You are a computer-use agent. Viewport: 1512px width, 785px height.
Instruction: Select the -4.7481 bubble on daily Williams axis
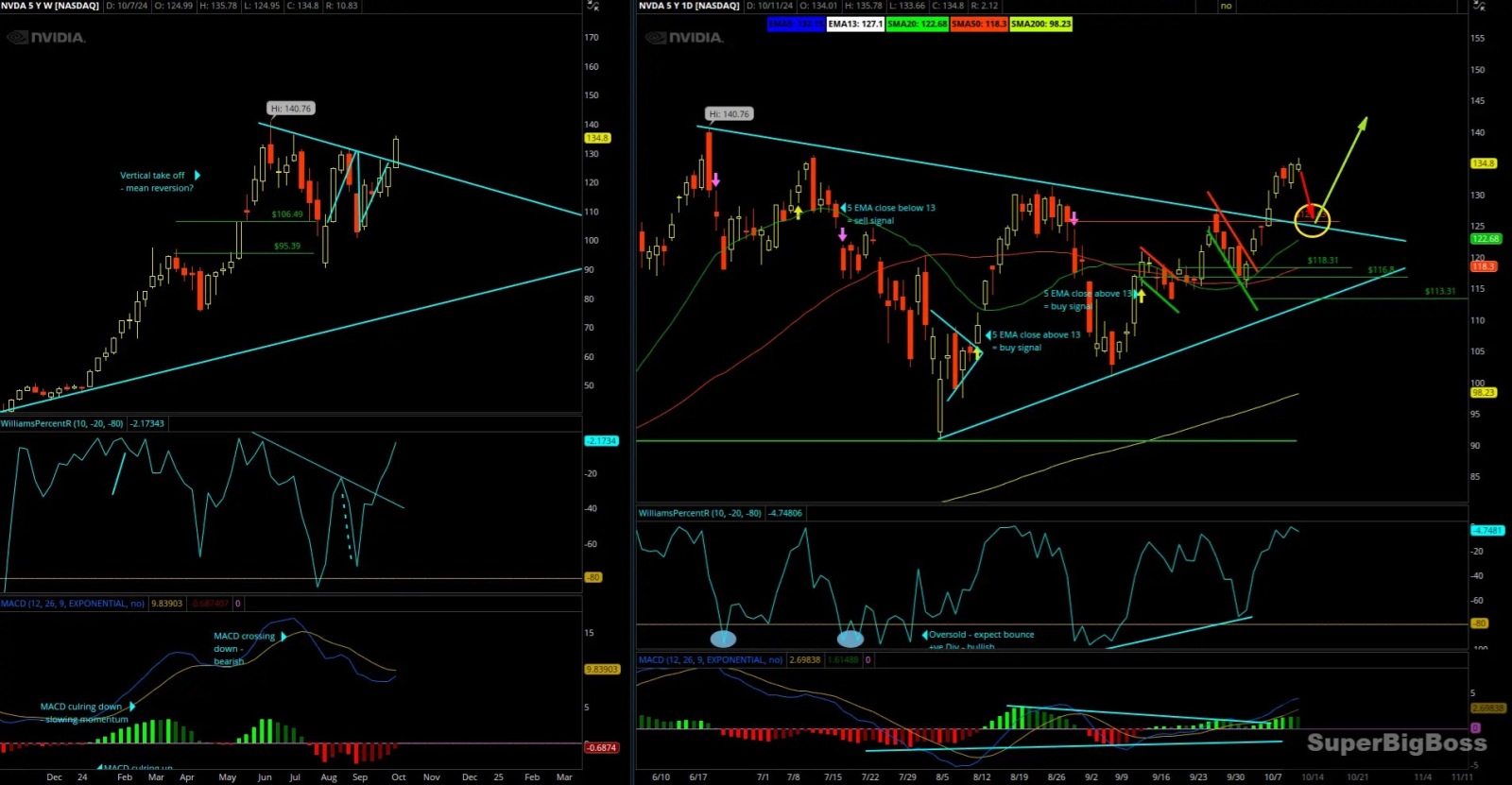pos(1486,531)
